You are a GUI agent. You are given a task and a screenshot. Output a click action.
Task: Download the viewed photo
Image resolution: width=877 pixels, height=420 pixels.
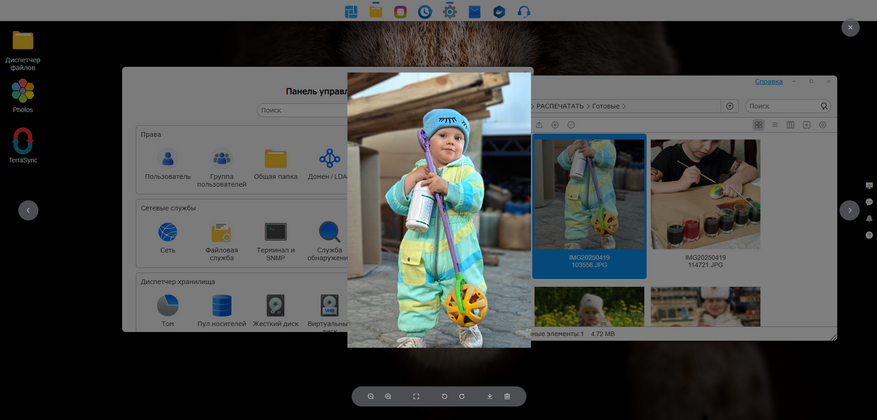(490, 397)
